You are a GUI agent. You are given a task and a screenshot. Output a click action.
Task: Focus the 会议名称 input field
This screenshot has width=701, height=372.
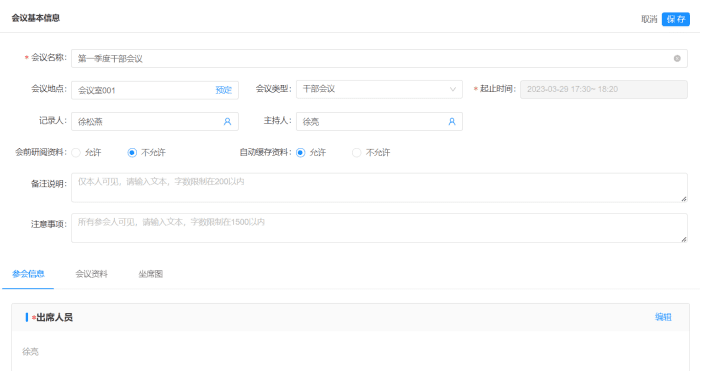[379, 59]
